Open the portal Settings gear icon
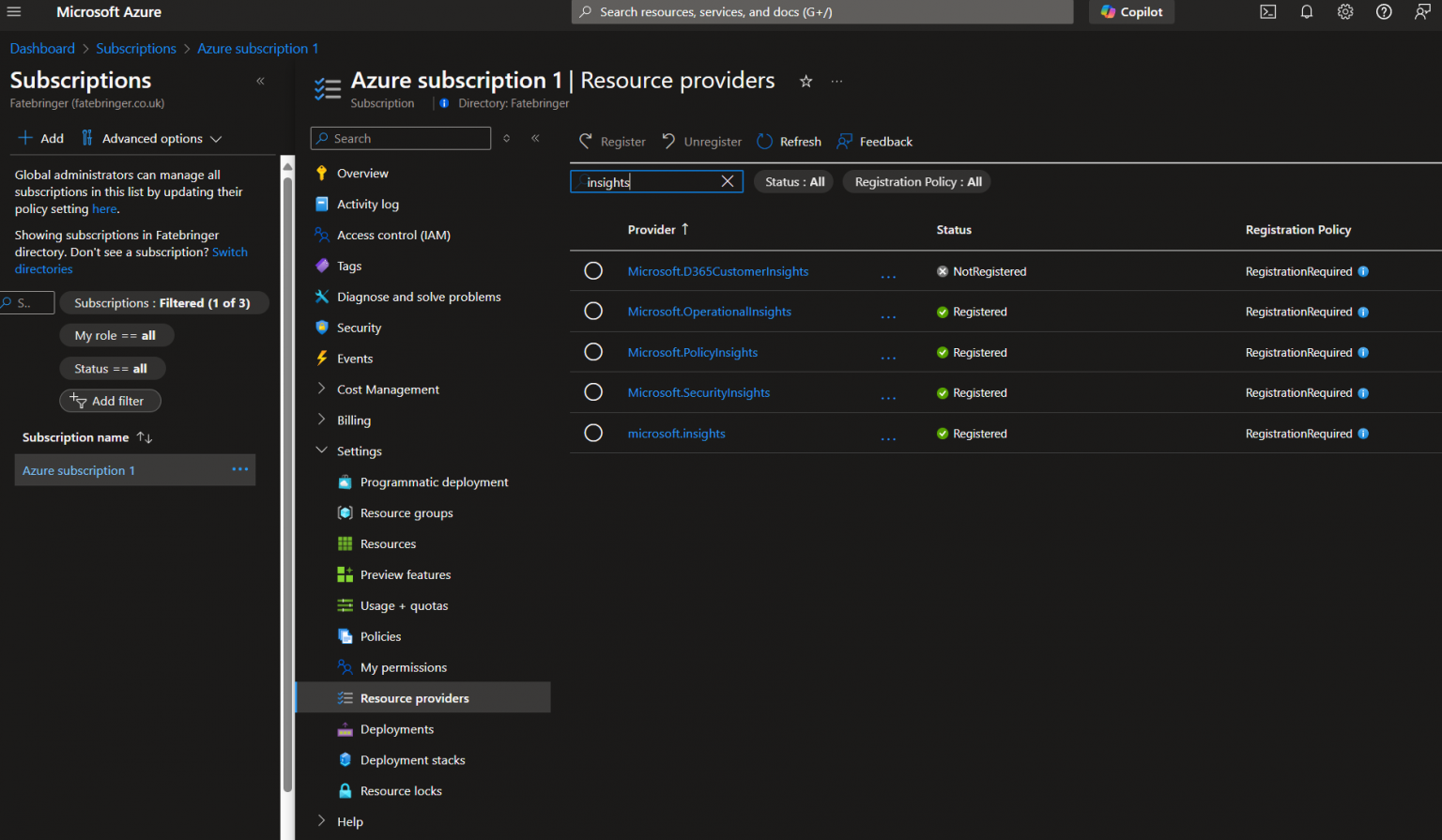The width and height of the screenshot is (1442, 840). [1344, 11]
